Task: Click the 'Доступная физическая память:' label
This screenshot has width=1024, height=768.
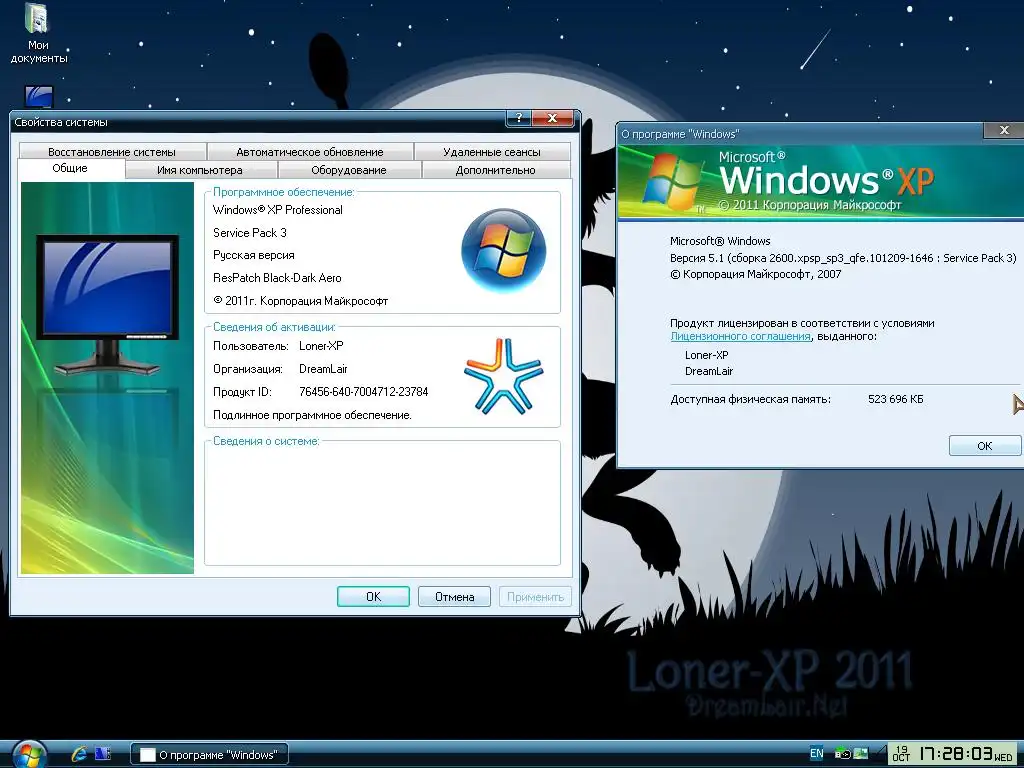Action: [x=750, y=399]
